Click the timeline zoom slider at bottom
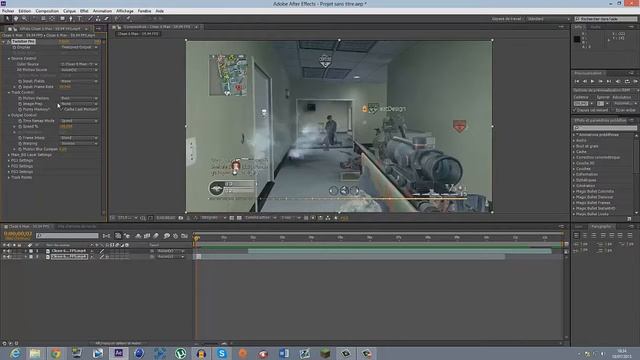 (211, 344)
